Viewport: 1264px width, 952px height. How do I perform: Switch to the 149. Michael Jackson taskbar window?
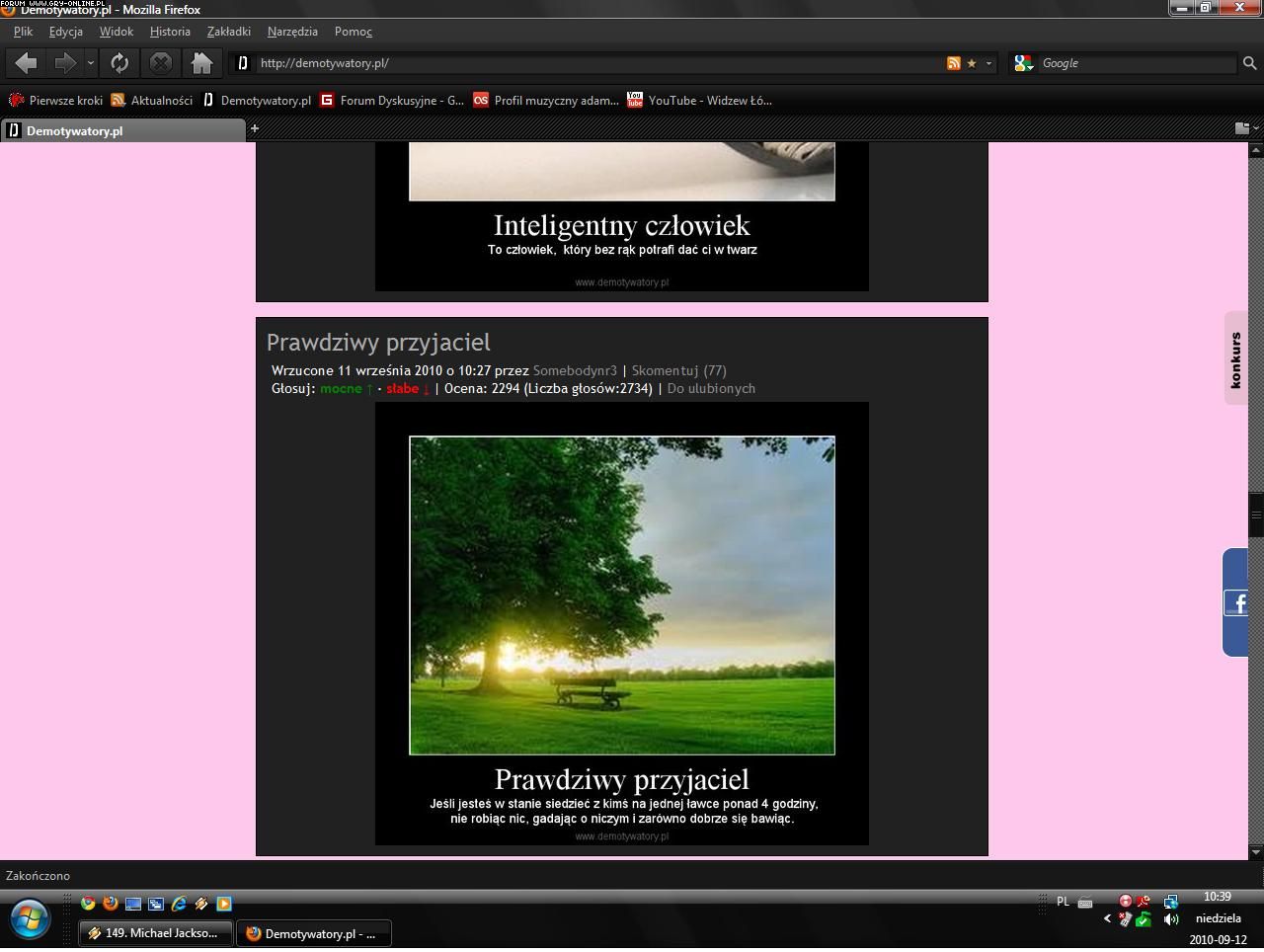pyautogui.click(x=156, y=933)
